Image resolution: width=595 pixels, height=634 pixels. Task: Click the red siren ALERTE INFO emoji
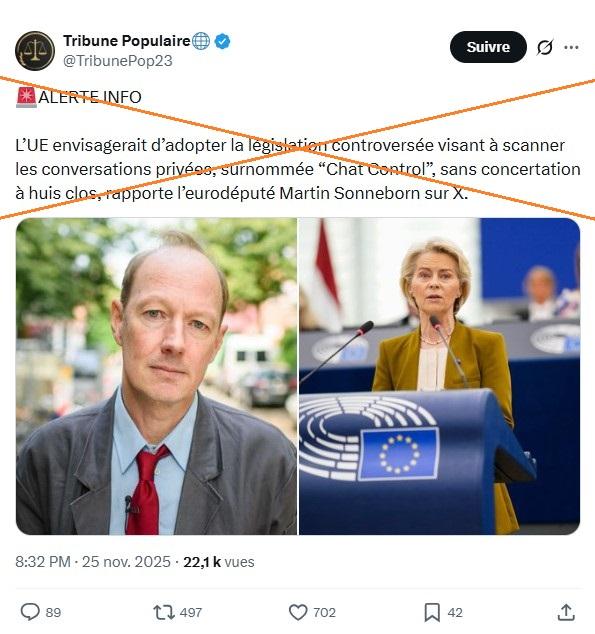pos(27,97)
